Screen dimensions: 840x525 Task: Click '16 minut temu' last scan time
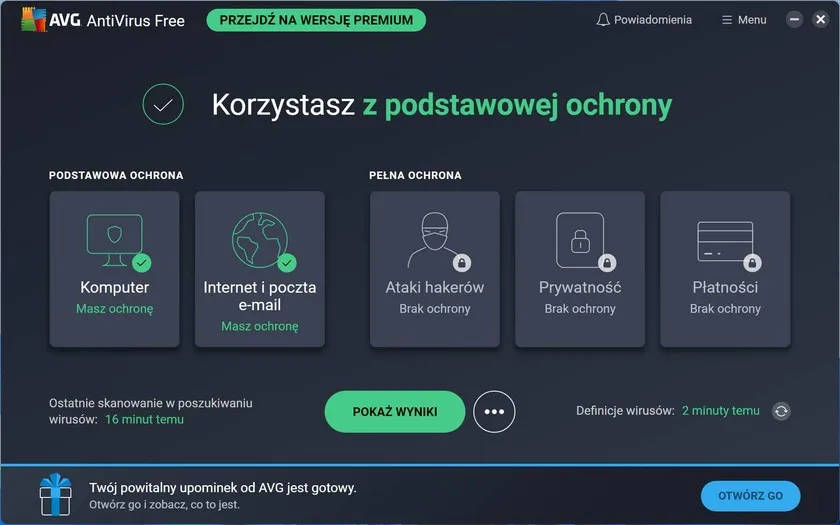[144, 419]
